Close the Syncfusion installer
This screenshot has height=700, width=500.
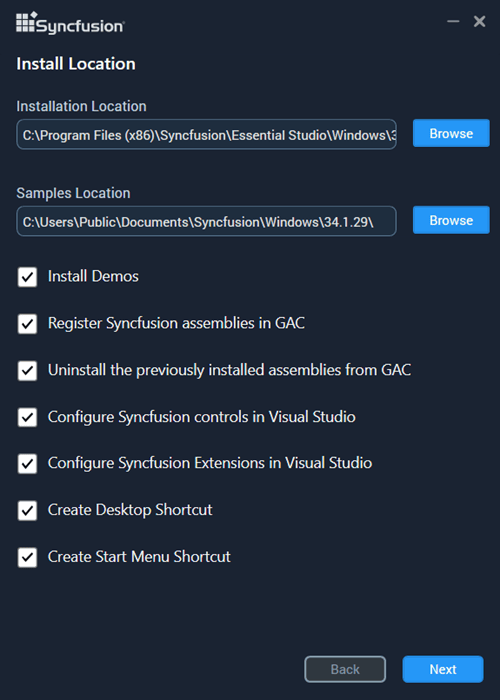coord(479,21)
